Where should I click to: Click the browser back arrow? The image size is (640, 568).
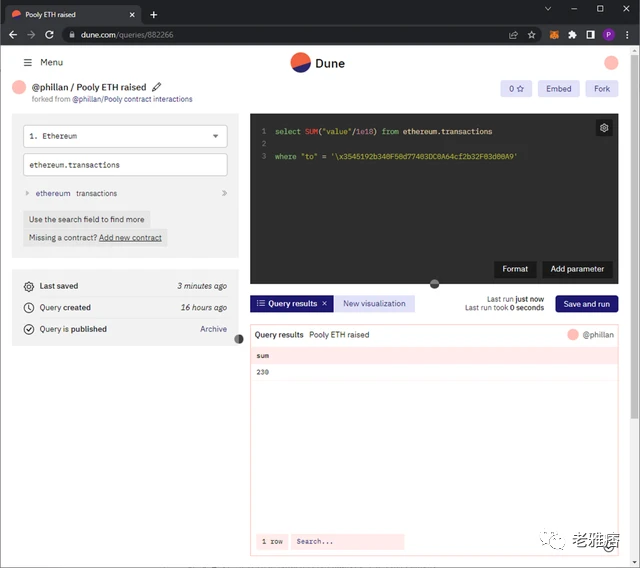[13, 35]
